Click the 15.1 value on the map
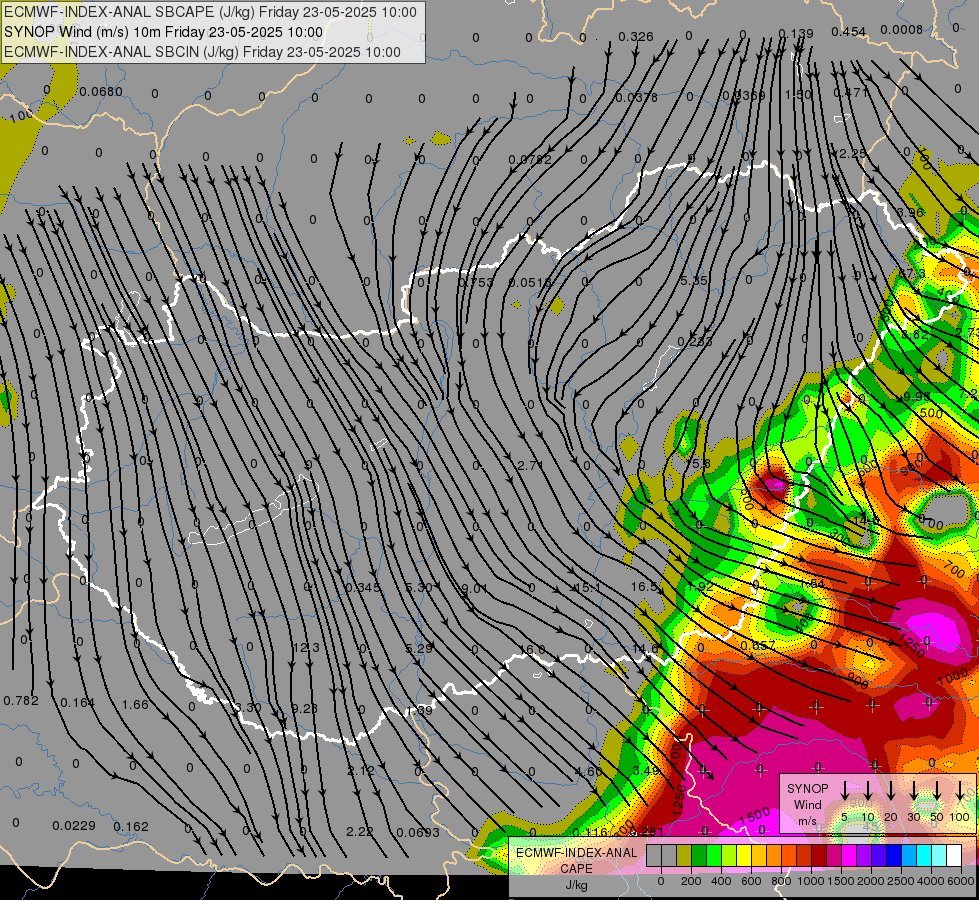The image size is (979, 900). pyautogui.click(x=588, y=587)
